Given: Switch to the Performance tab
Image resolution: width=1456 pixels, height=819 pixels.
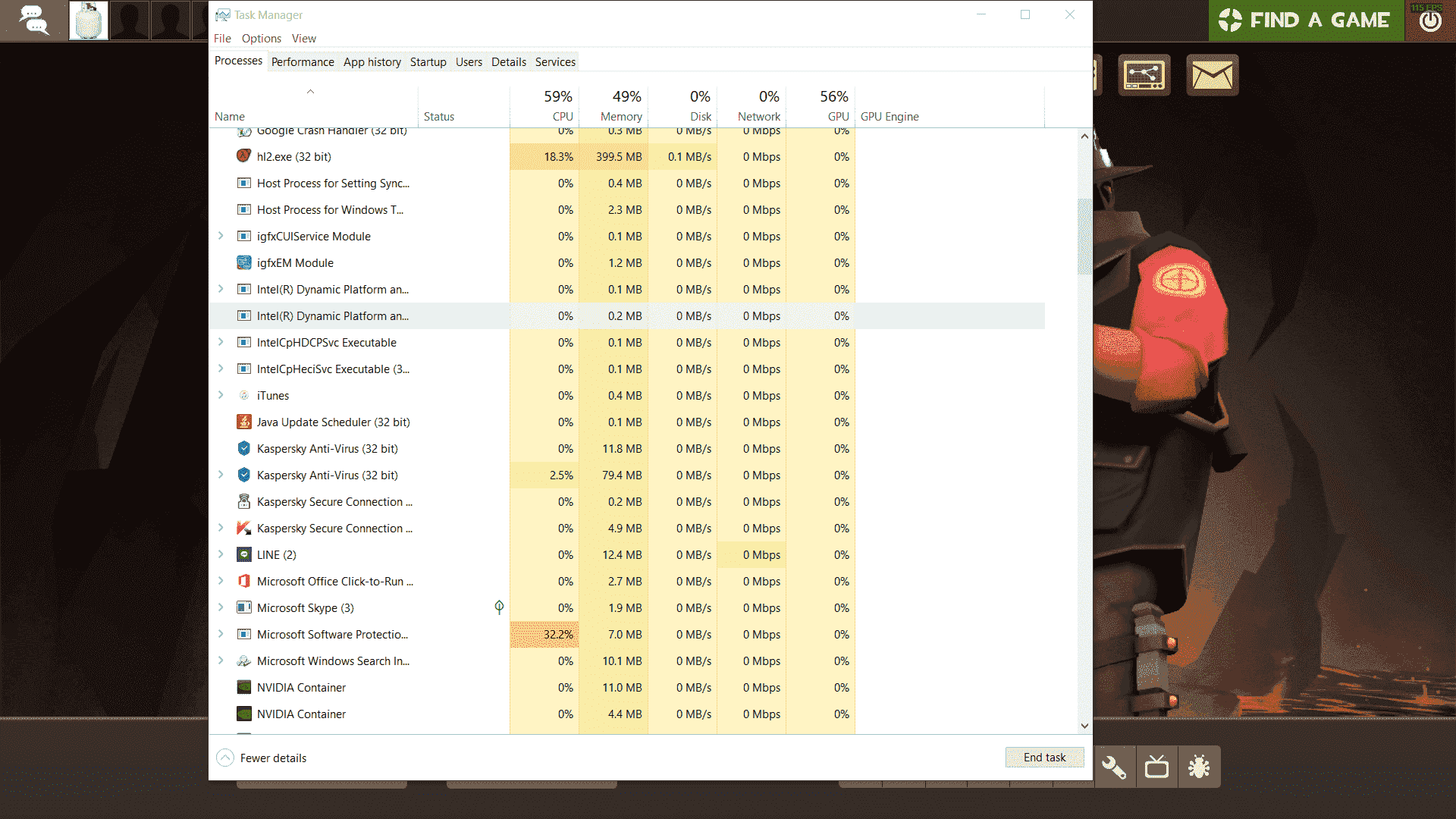Looking at the screenshot, I should click(303, 62).
